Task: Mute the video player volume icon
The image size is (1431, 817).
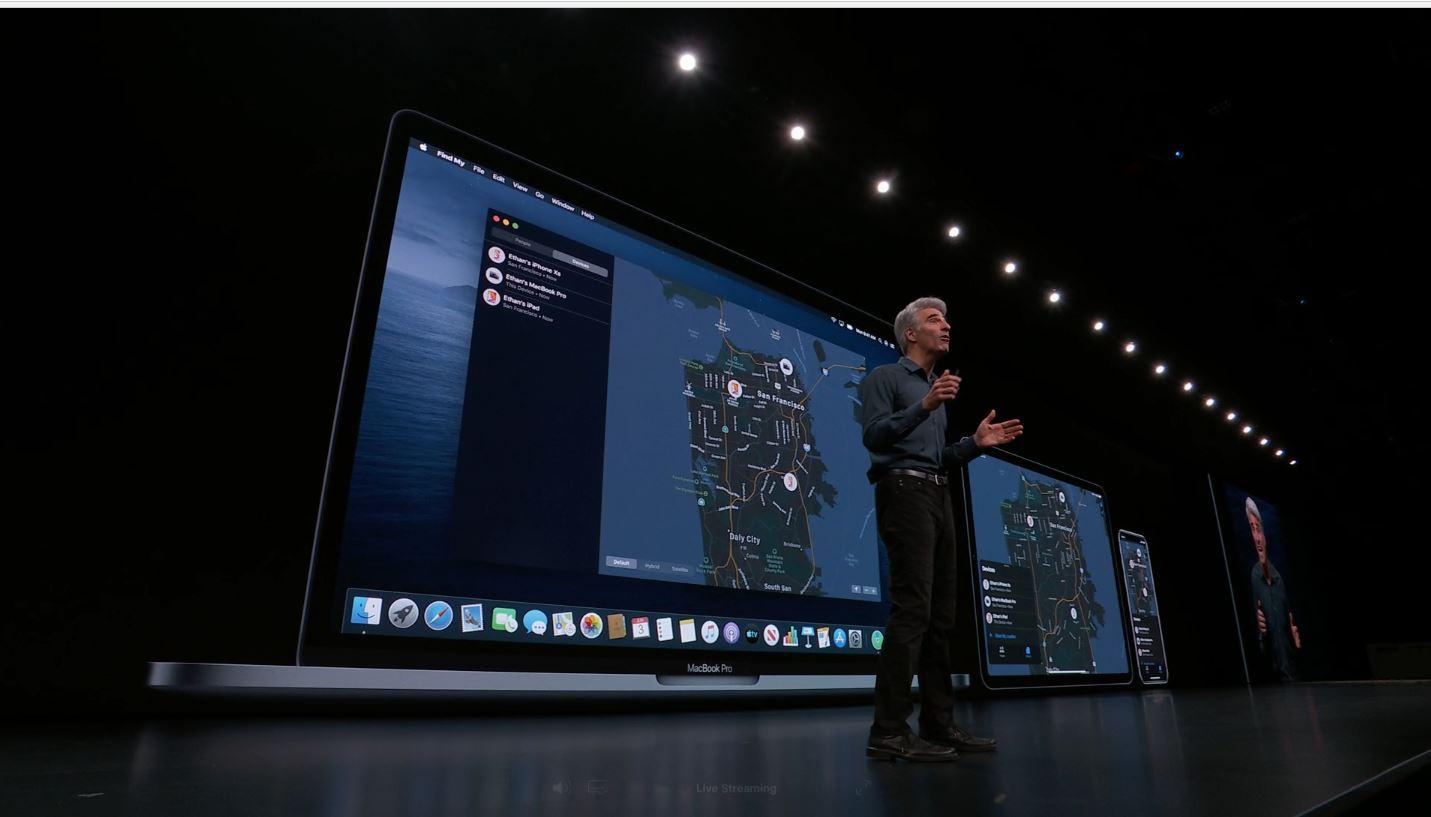Action: [x=562, y=788]
